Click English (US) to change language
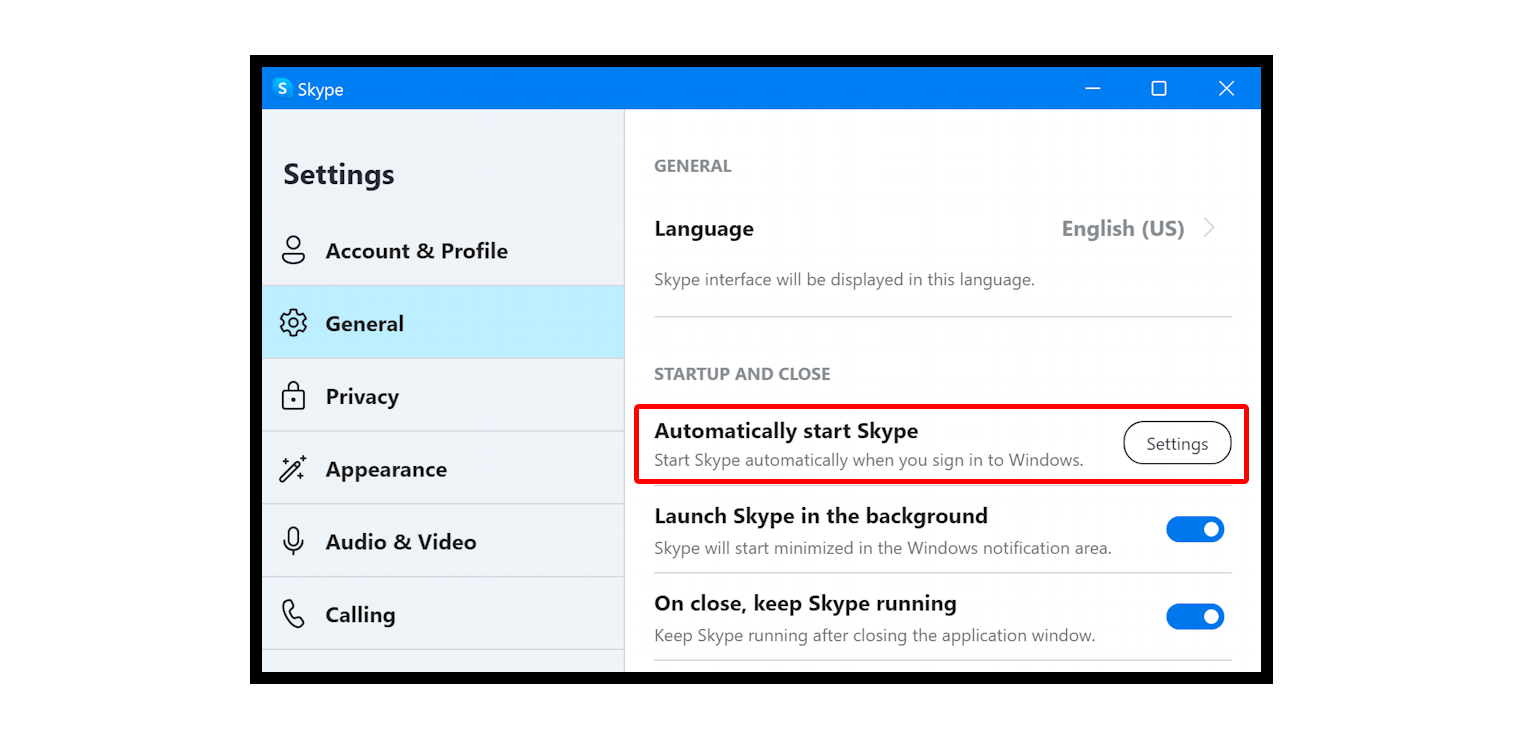This screenshot has width=1523, height=739. point(1123,228)
